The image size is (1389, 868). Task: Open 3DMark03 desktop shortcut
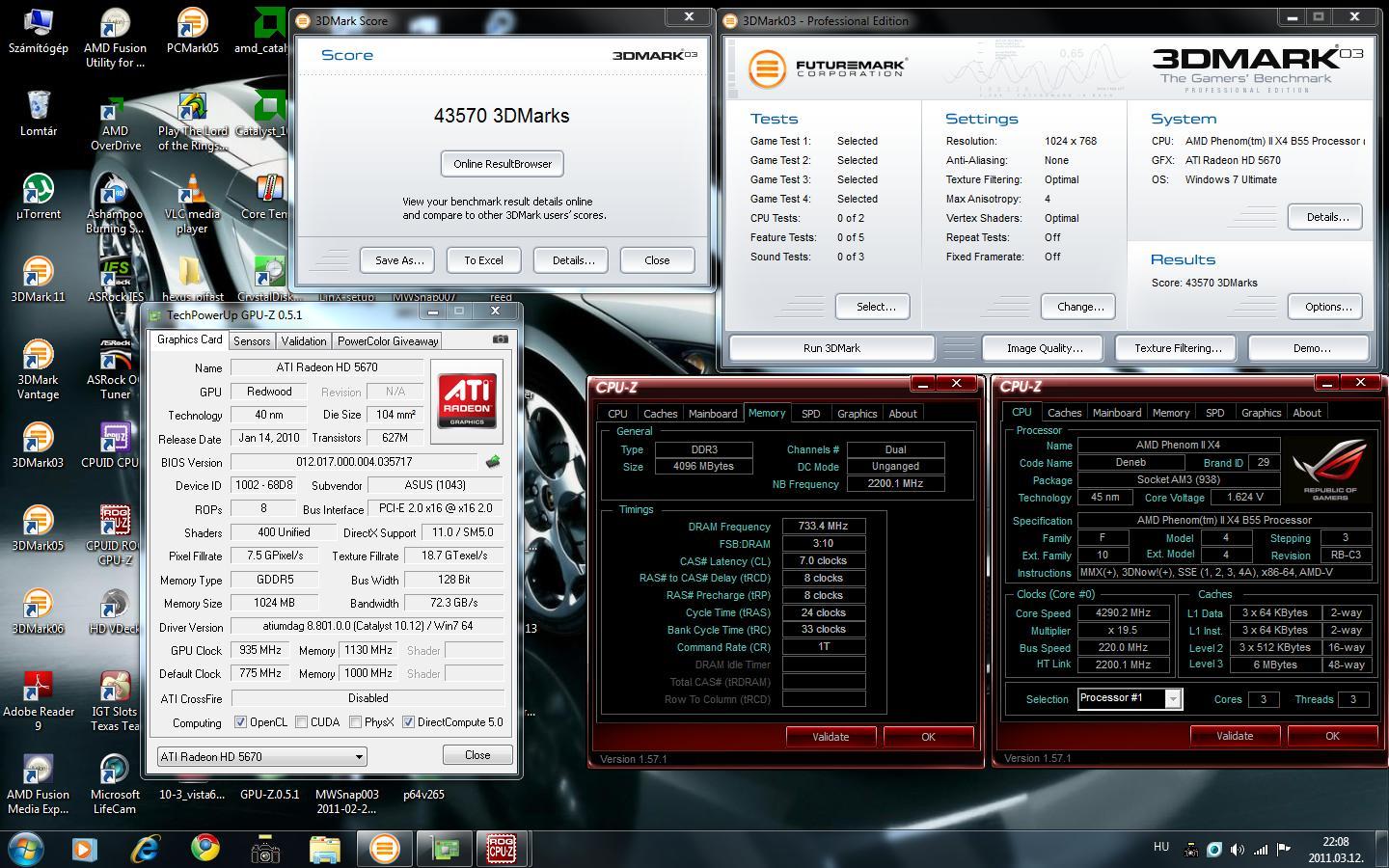coord(38,445)
